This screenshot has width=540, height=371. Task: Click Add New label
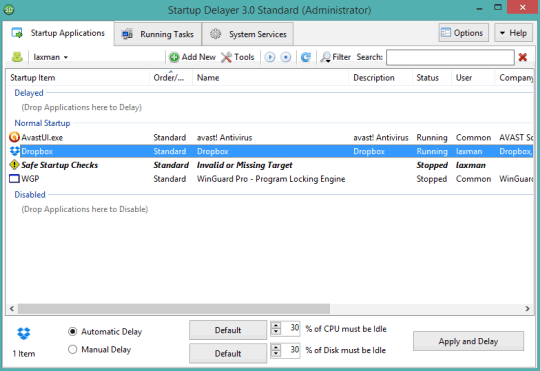(x=199, y=57)
